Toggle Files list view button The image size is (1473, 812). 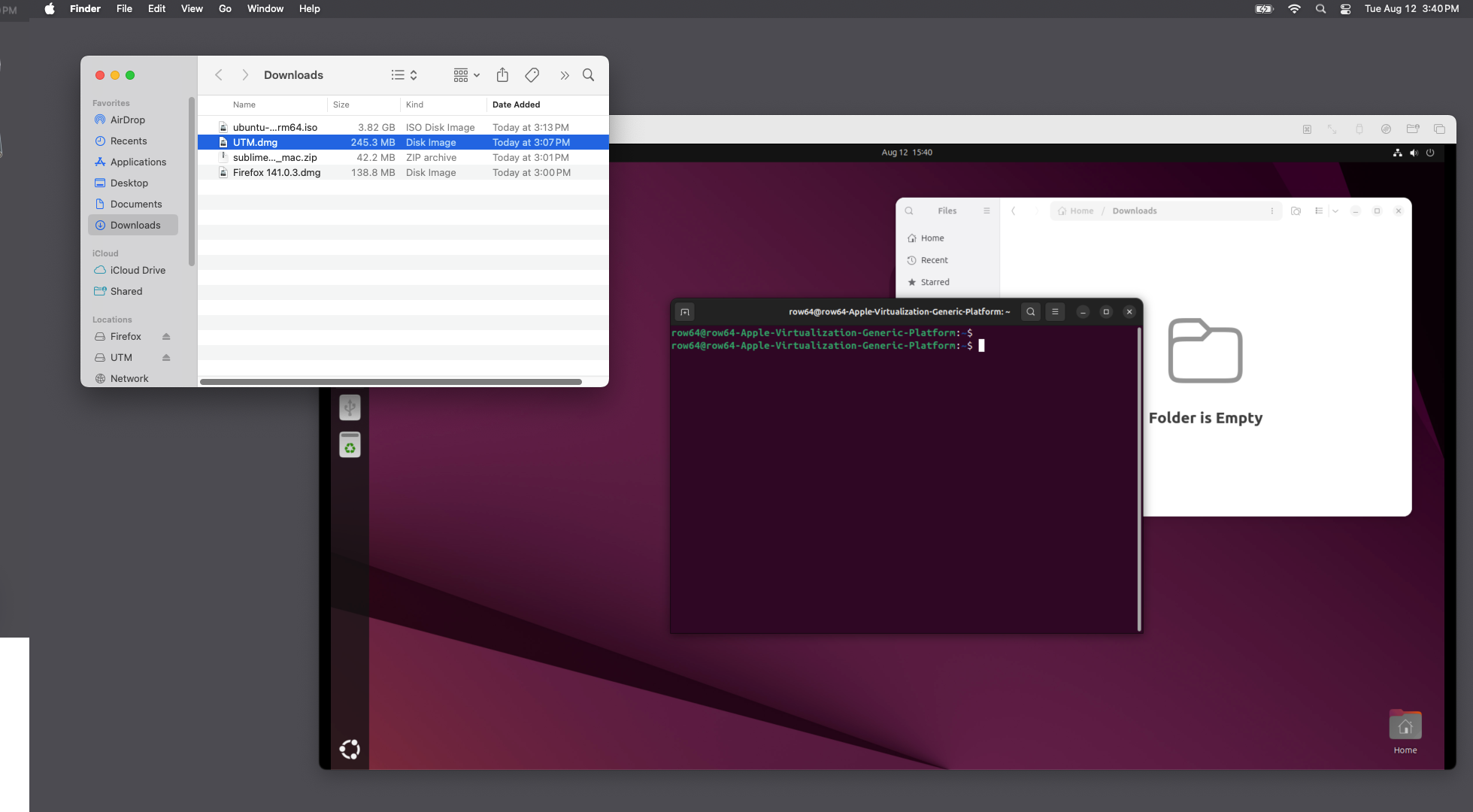(1319, 211)
